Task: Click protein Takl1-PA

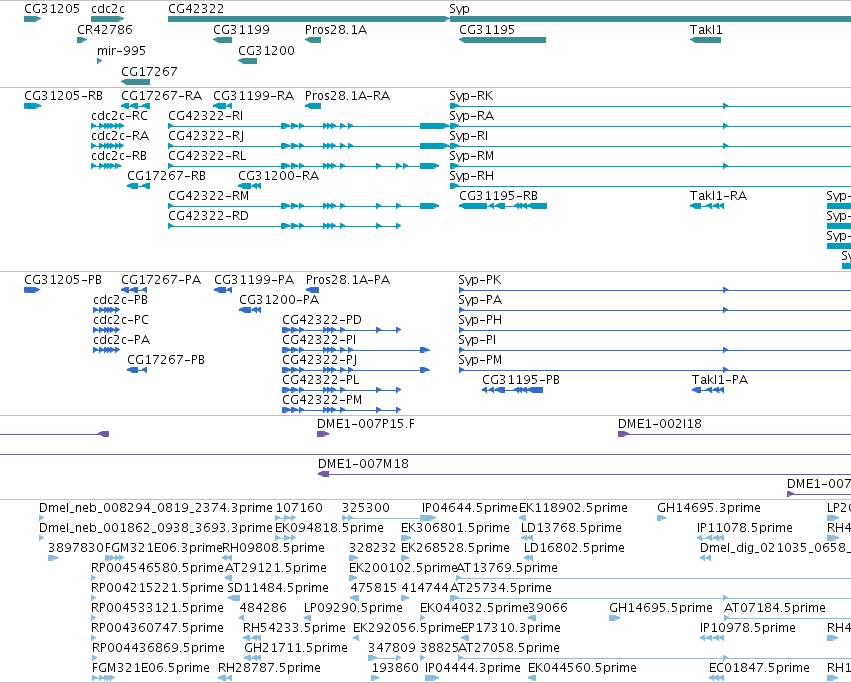Action: coord(720,380)
